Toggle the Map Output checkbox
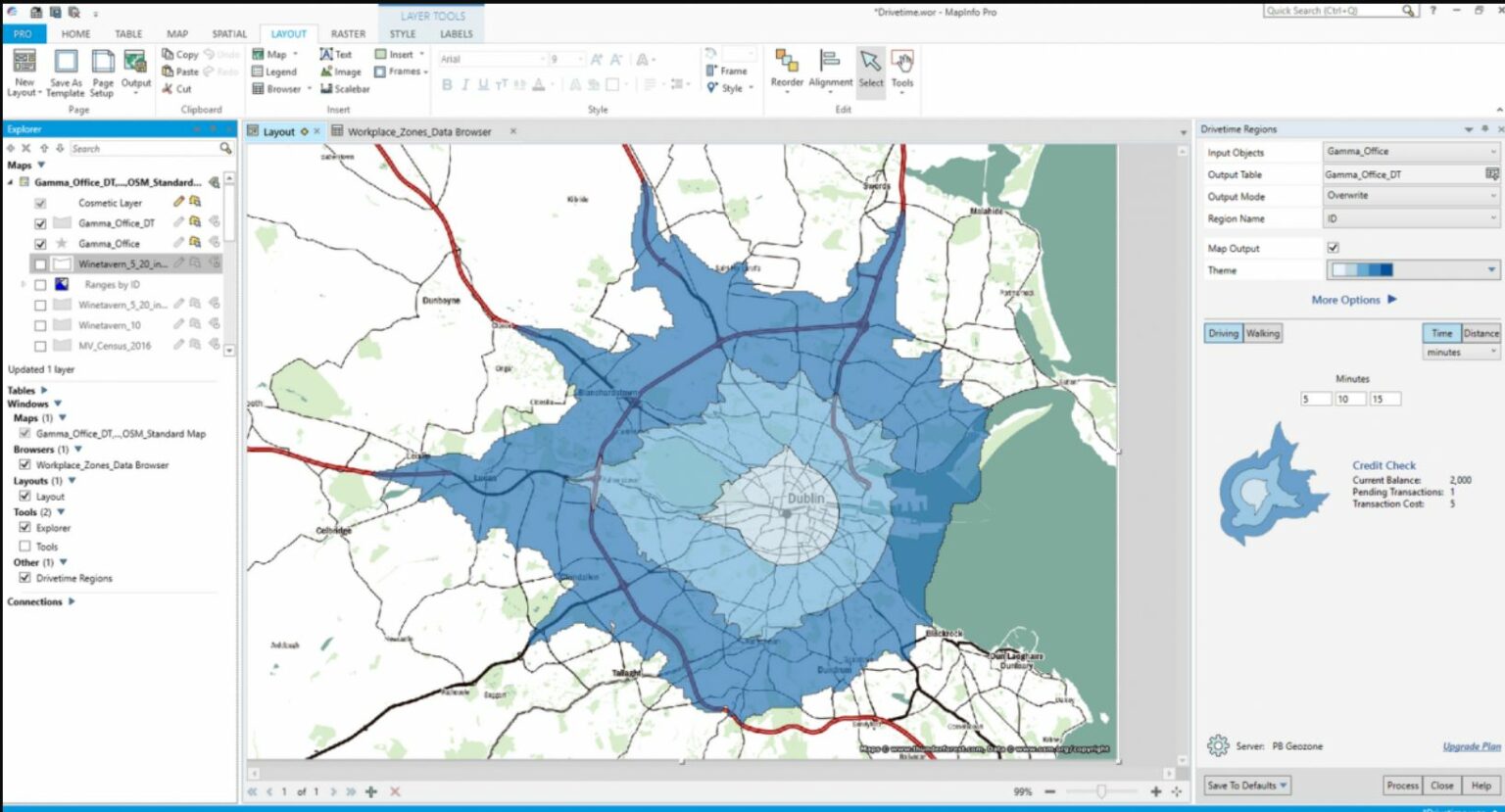1505x812 pixels. coord(1333,248)
